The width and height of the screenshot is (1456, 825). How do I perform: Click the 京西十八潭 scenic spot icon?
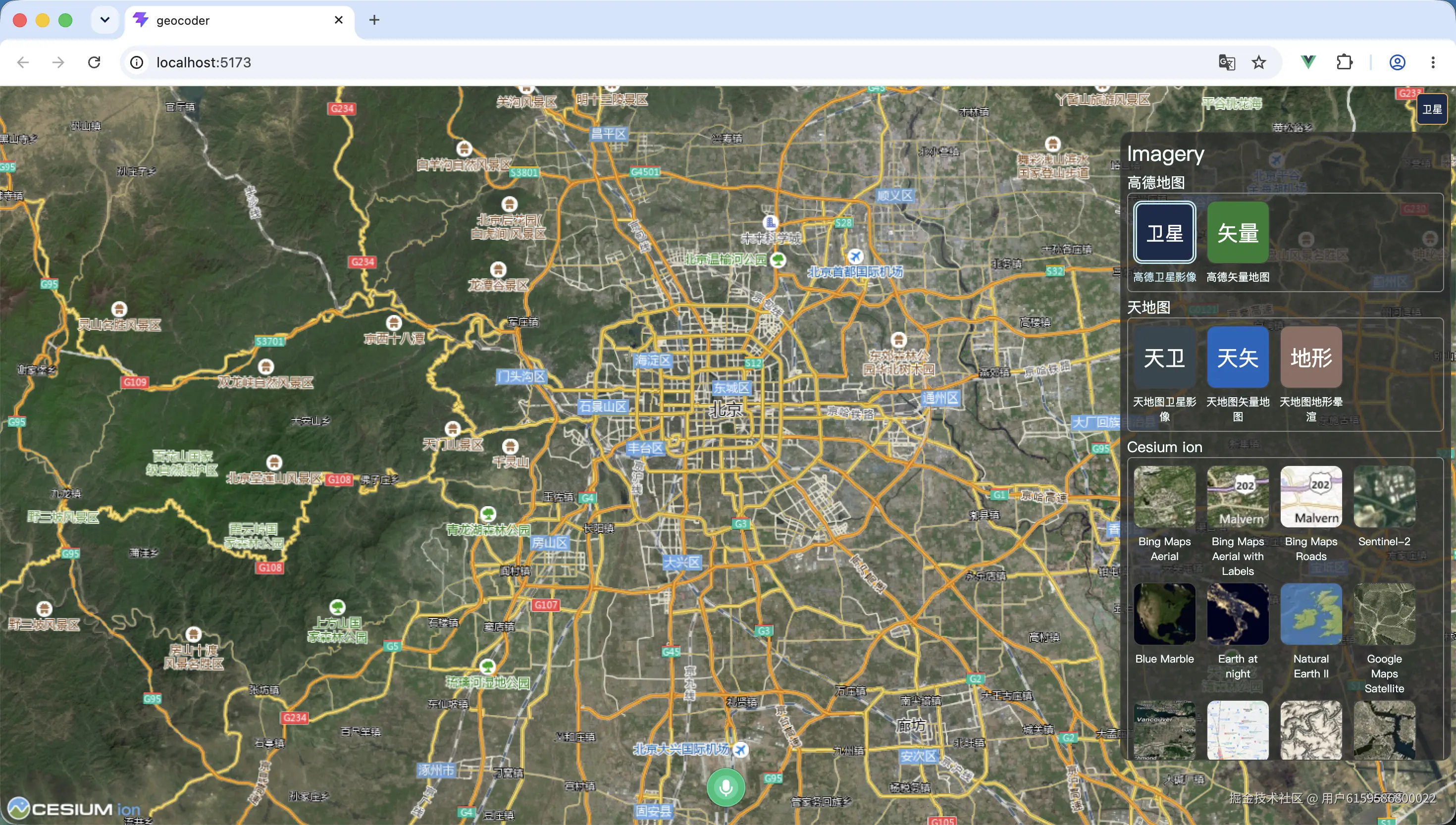(394, 323)
